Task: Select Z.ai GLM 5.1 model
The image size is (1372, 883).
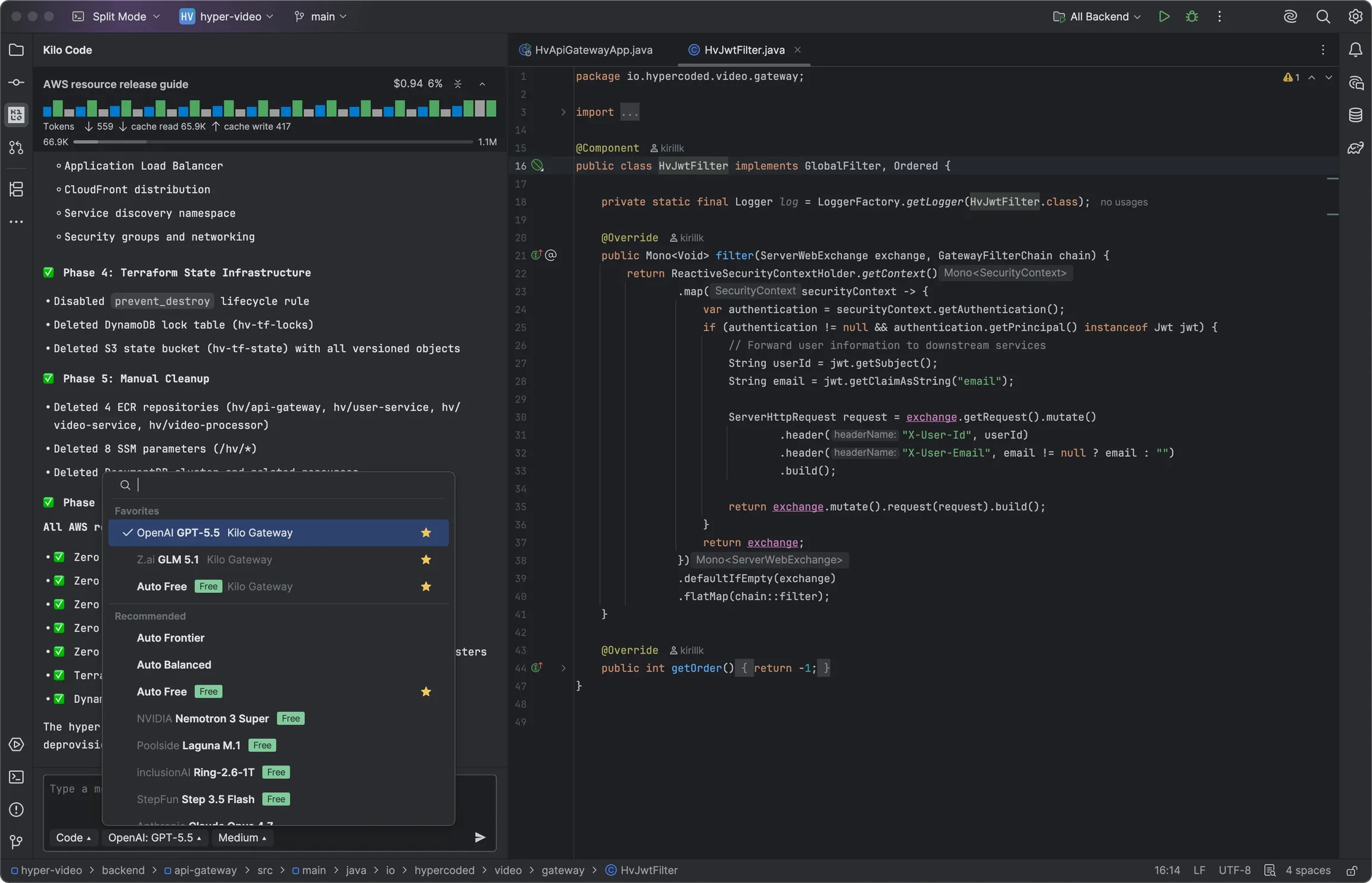Action: pos(278,559)
